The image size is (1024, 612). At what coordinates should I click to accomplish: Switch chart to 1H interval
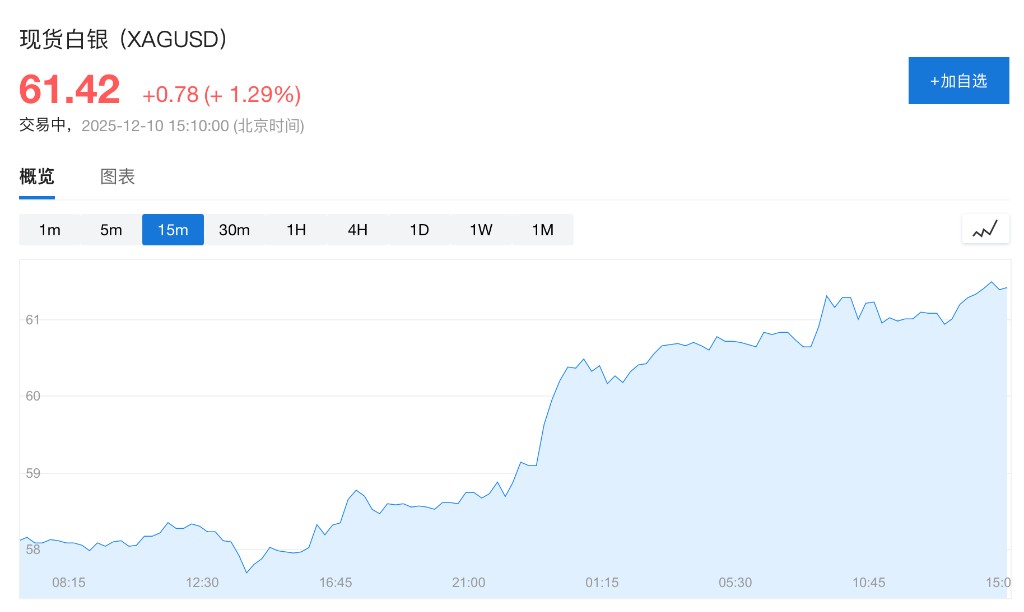[x=296, y=230]
